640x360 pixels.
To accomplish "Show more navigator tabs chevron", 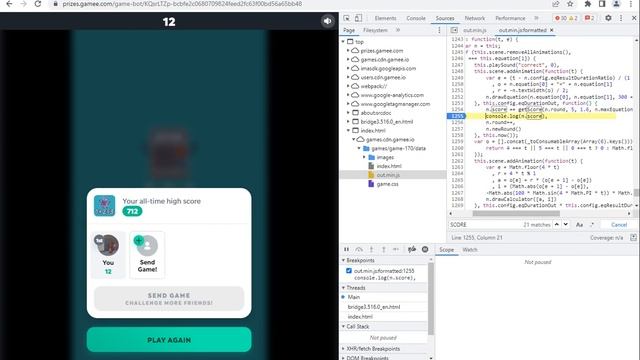I will (398, 30).
